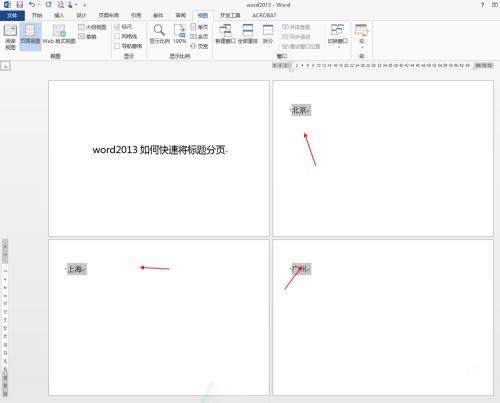
Task: Click the Word application icon
Action: click(7, 5)
